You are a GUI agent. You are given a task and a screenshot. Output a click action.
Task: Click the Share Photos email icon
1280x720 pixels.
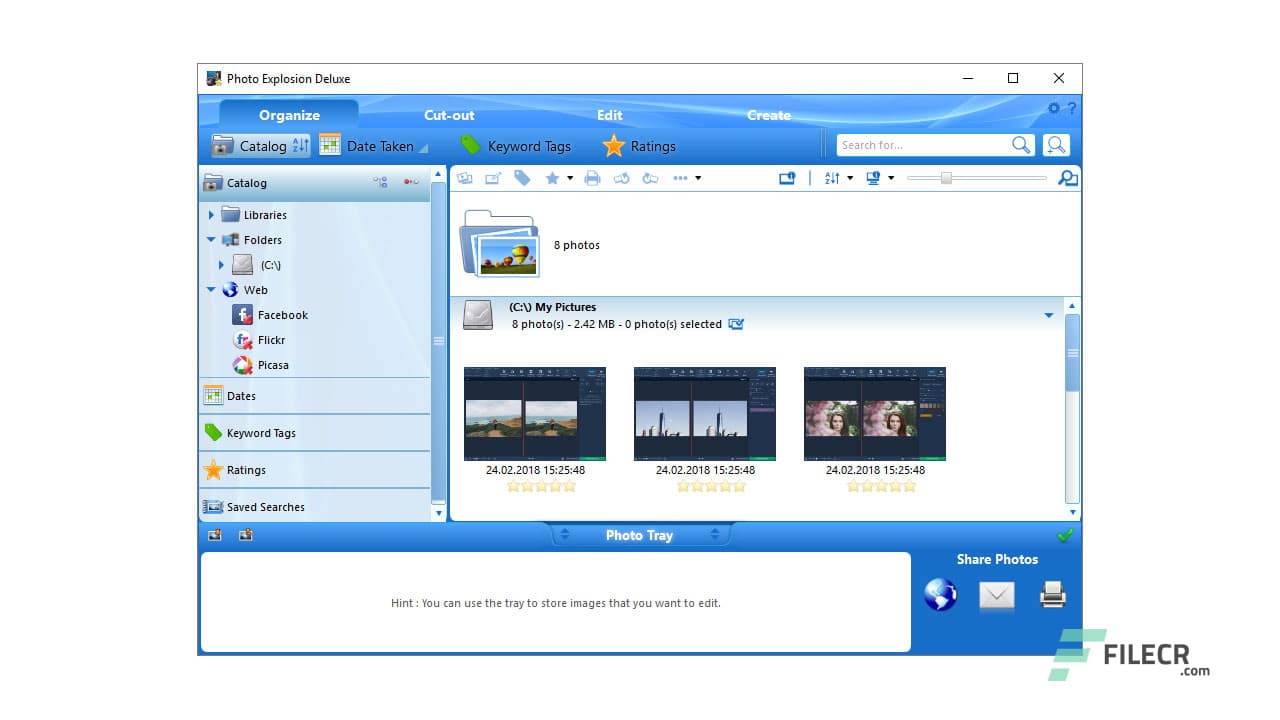point(996,595)
